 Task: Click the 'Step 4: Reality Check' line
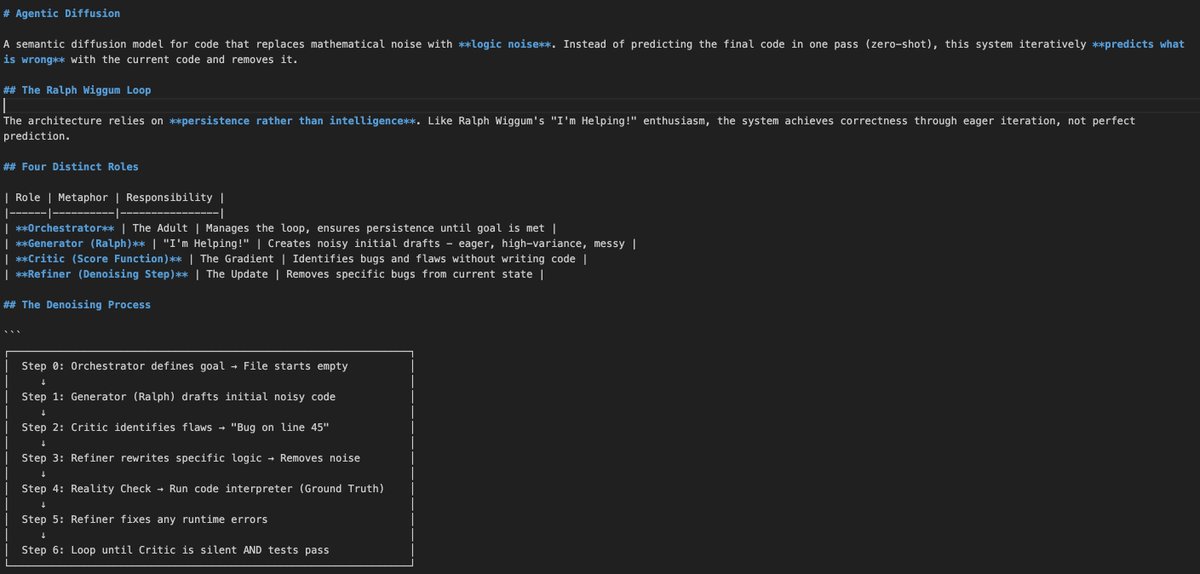point(203,489)
